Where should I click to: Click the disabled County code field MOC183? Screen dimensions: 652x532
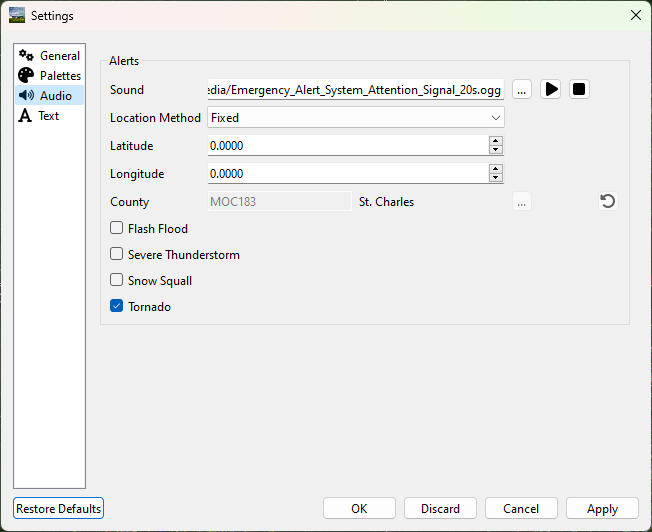pyautogui.click(x=279, y=201)
